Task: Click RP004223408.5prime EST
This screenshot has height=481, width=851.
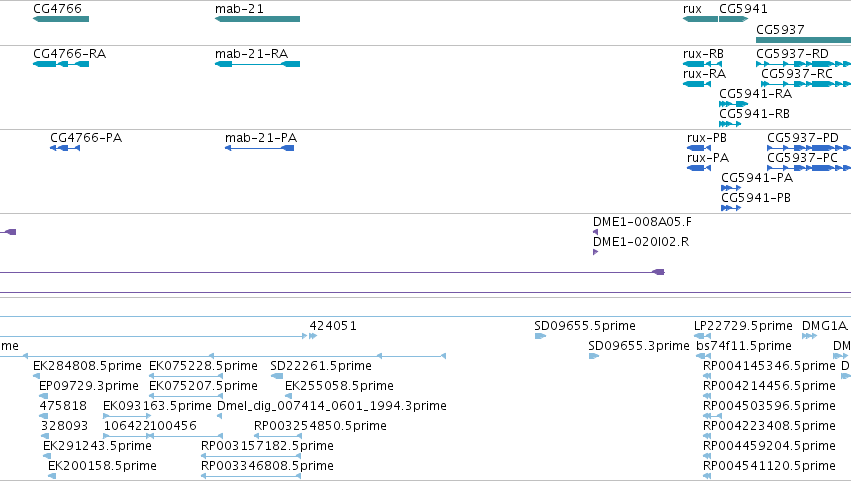Action: [707, 436]
